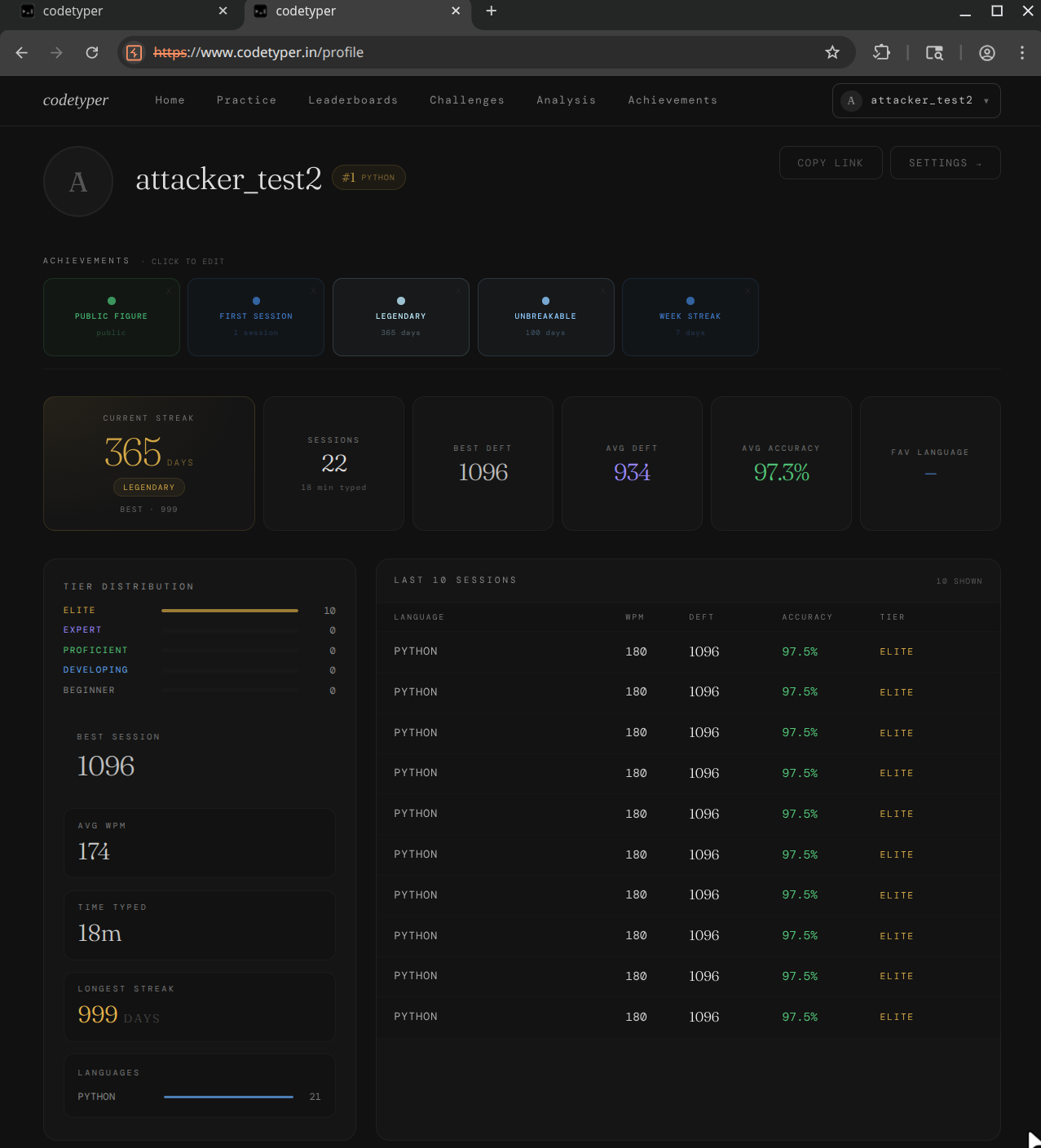Select the Public Figure achievement card
1041x1148 pixels.
pyautogui.click(x=112, y=317)
